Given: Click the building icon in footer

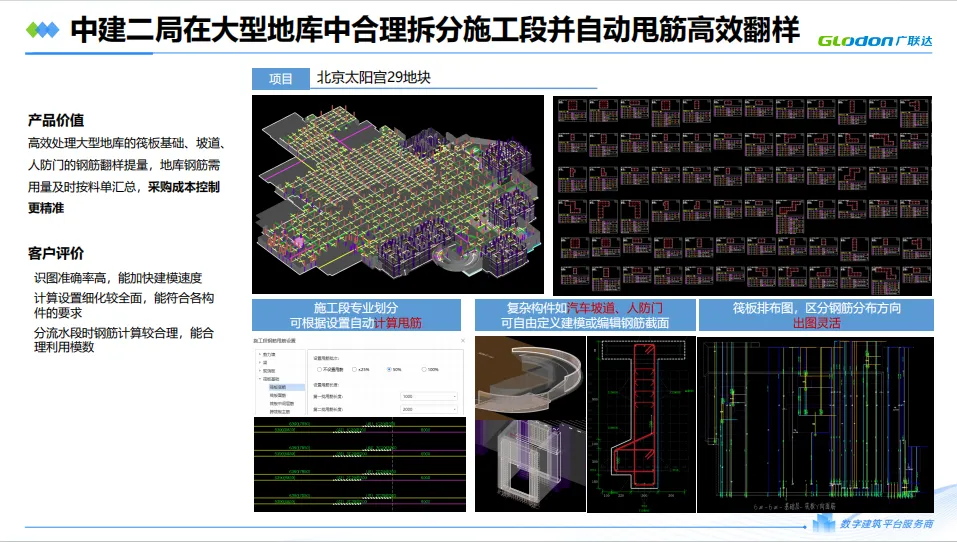Looking at the screenshot, I should coord(823,523).
